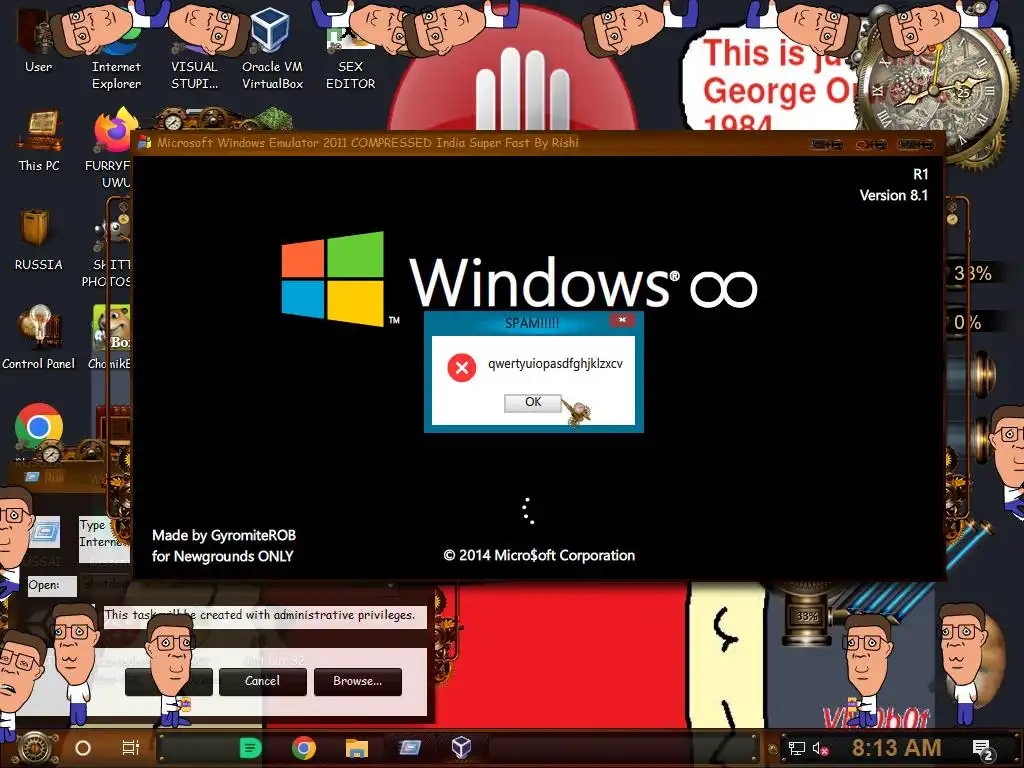Click the emulator window title bar text

click(x=368, y=143)
